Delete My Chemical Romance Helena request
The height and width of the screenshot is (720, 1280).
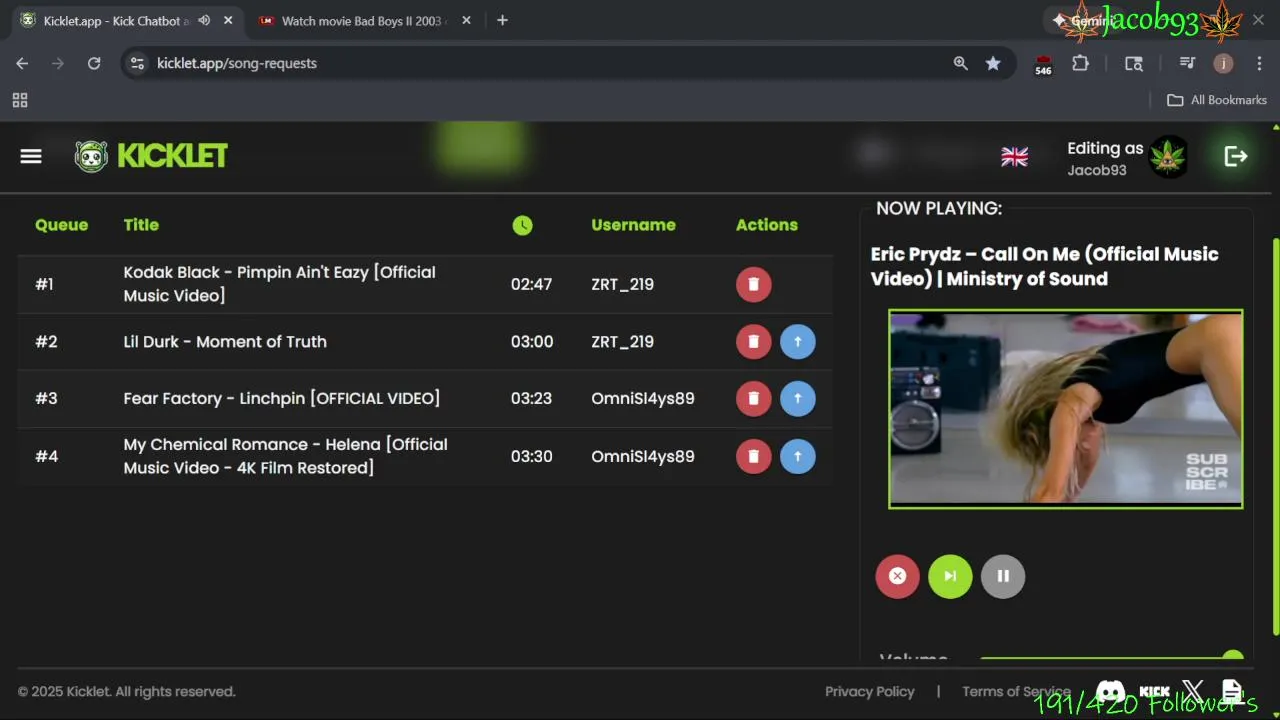[x=753, y=456]
